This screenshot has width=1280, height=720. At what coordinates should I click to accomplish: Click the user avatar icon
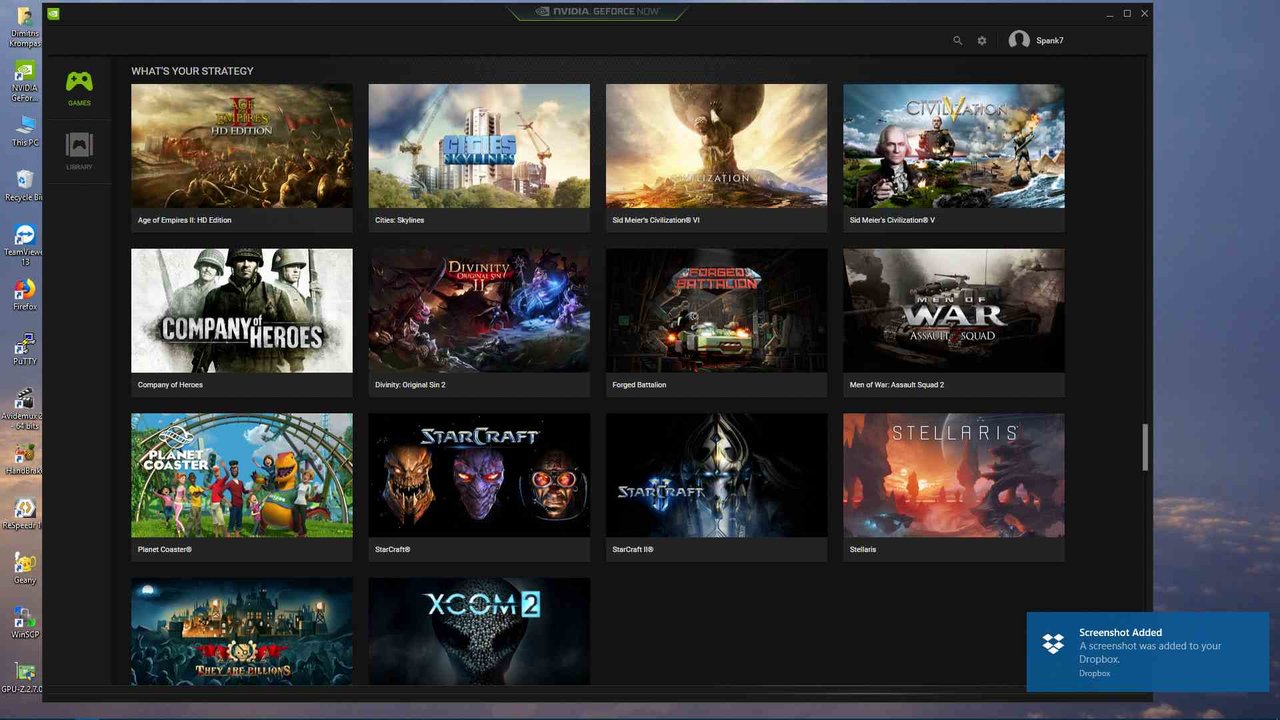click(x=1019, y=40)
